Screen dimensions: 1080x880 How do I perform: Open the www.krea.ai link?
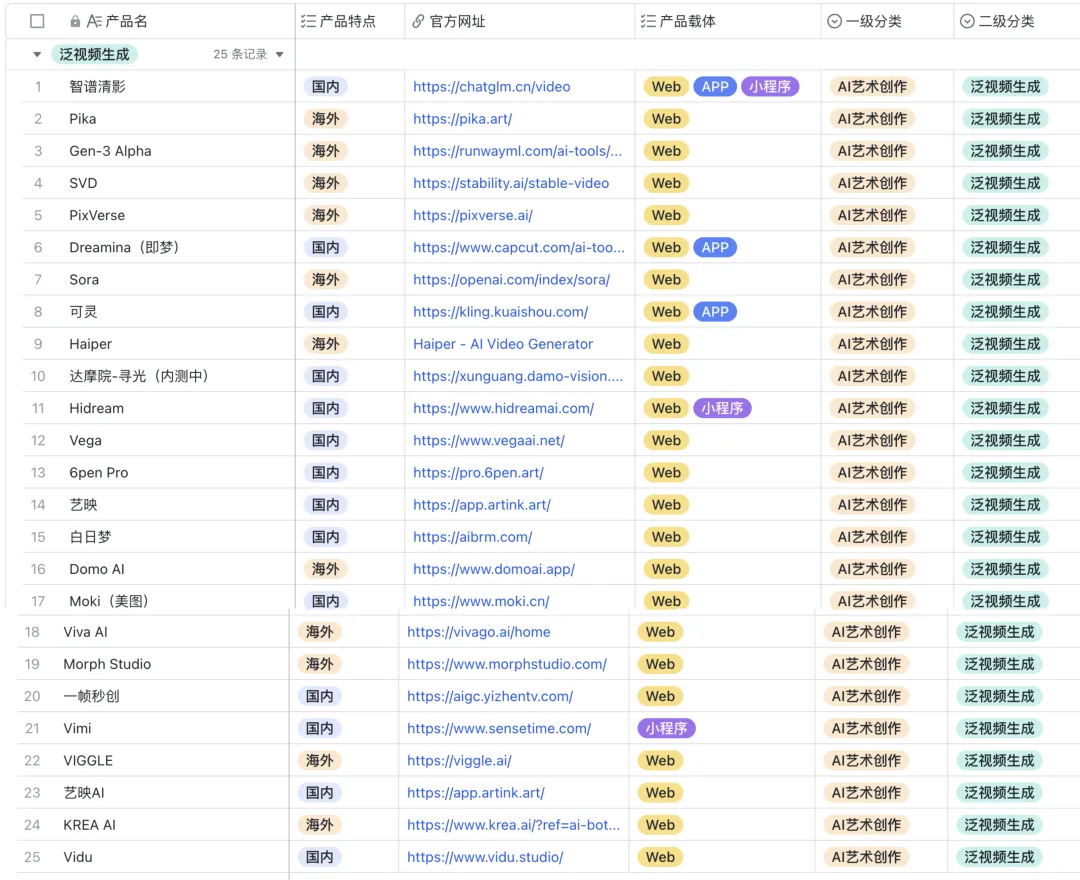coord(513,825)
